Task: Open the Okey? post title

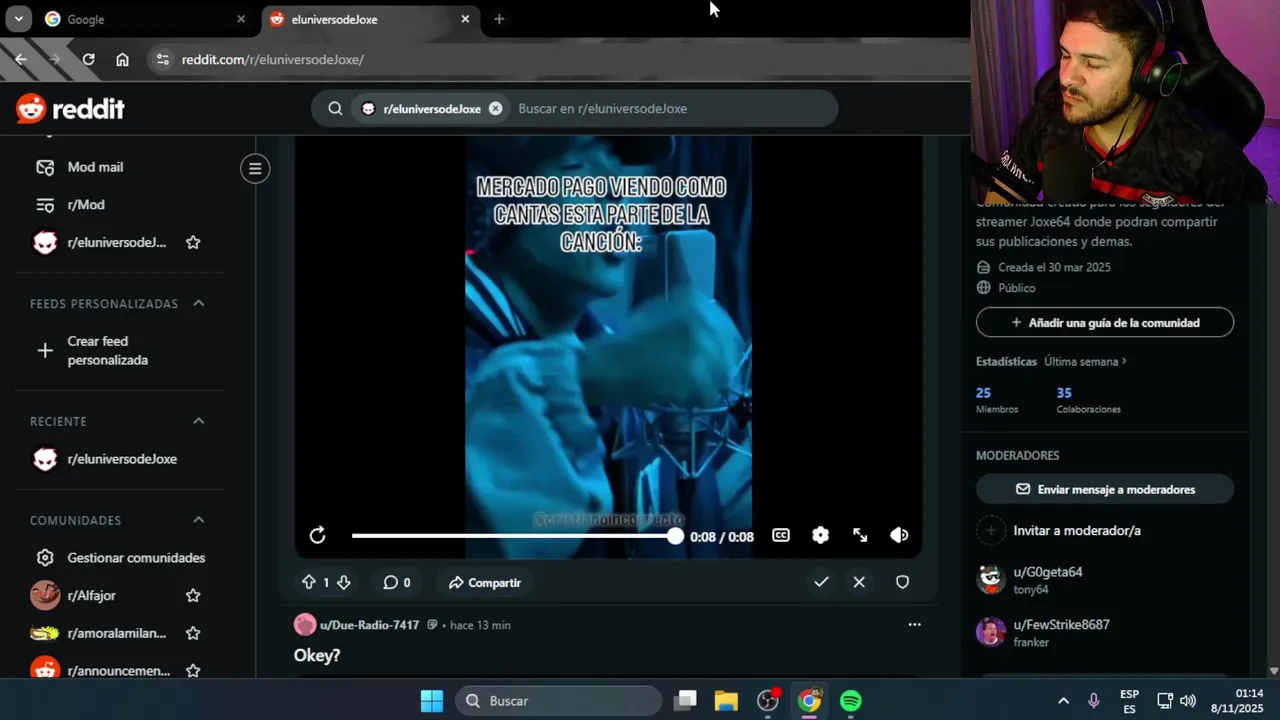Action: click(x=317, y=656)
